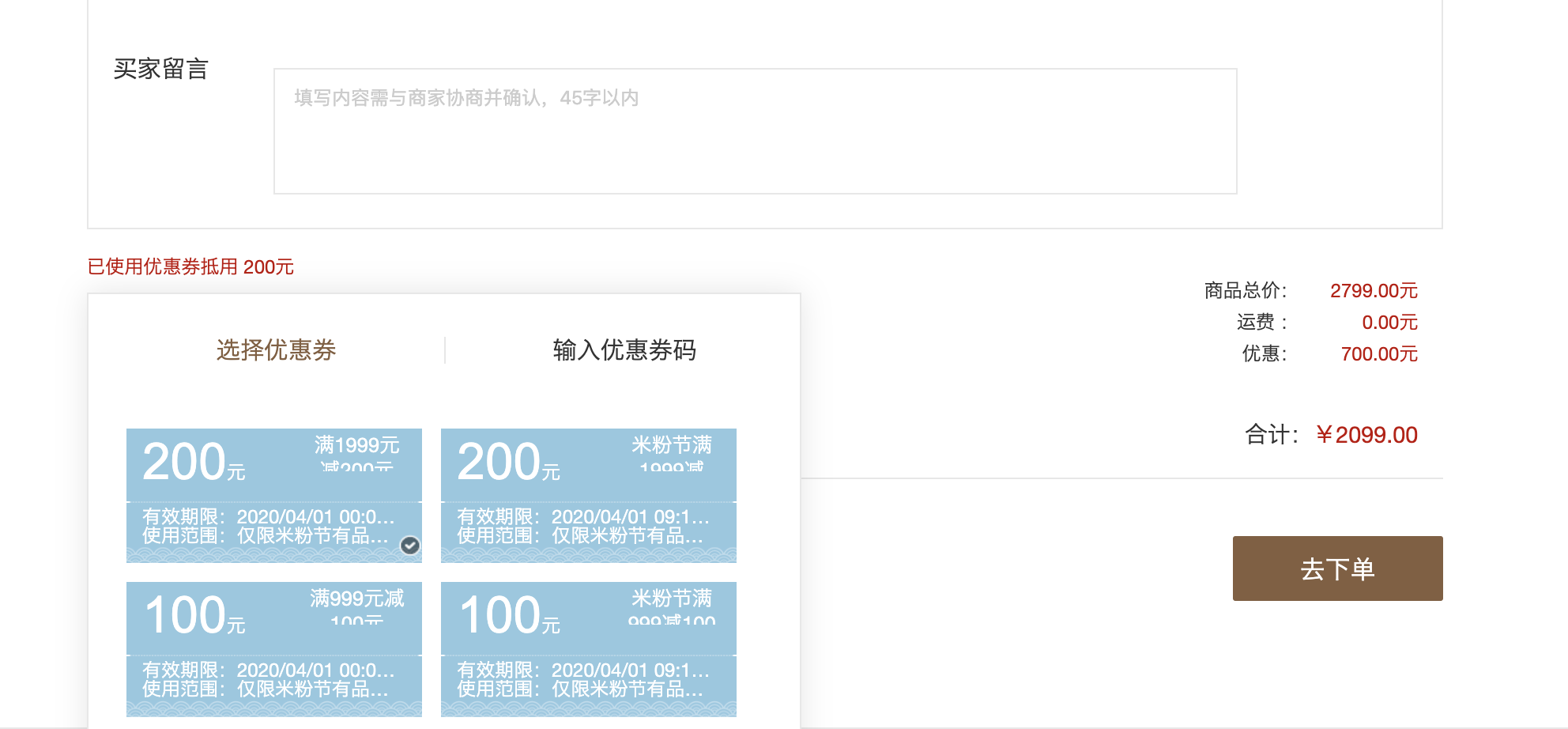Image resolution: width=1568 pixels, height=729 pixels.
Task: Choose the 100元 满999元减 coupon
Action: [x=273, y=649]
